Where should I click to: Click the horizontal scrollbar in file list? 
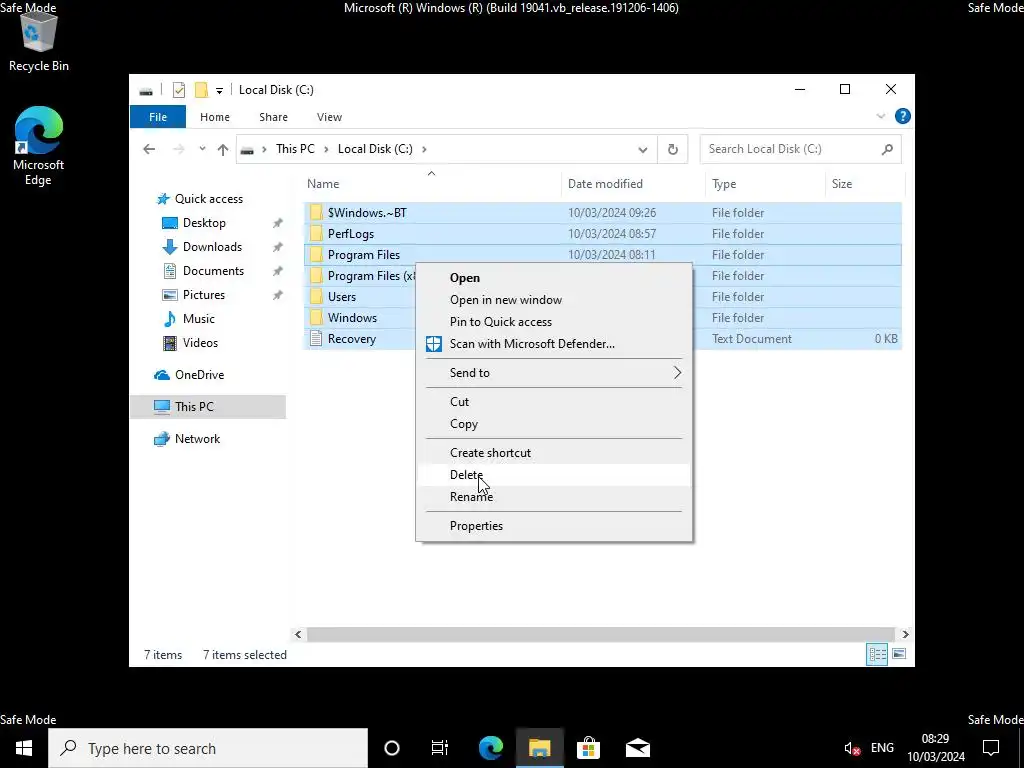click(600, 634)
